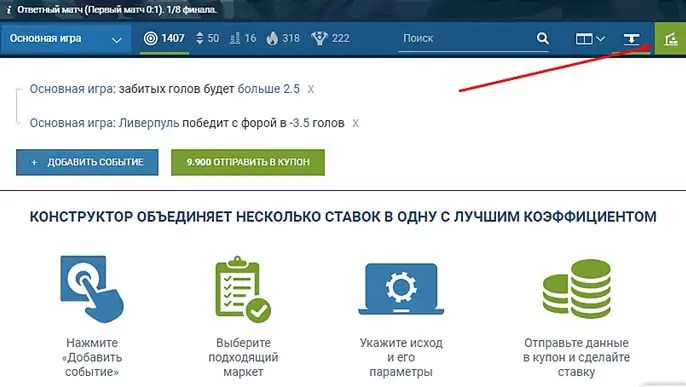Click the Выберите подходящий маркет caption
Screen dimensions: 686x387
tap(243, 357)
